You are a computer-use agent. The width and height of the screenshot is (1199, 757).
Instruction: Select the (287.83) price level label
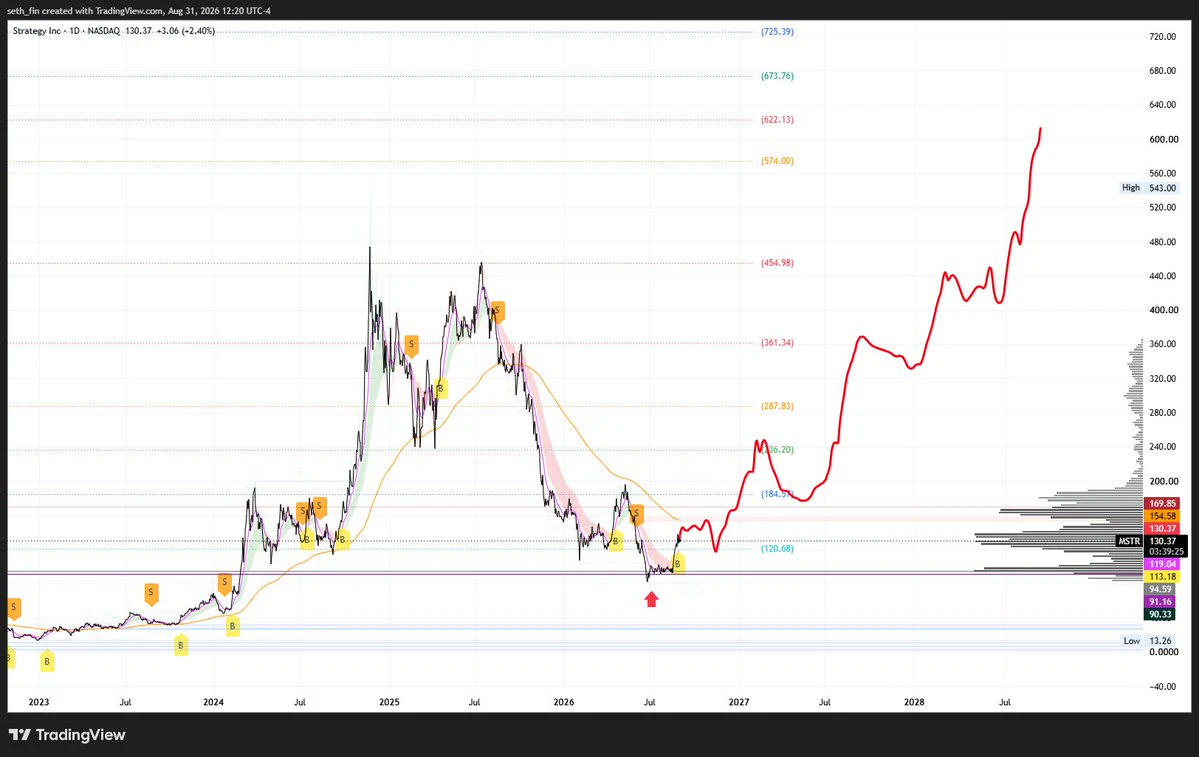tap(777, 406)
